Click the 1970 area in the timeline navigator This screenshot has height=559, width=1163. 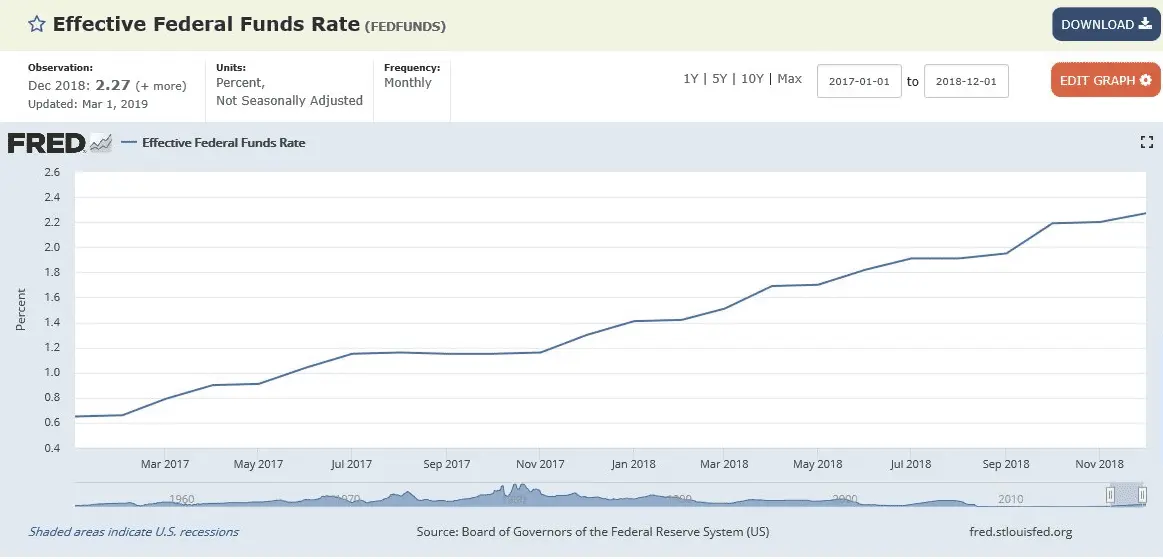[x=348, y=497]
